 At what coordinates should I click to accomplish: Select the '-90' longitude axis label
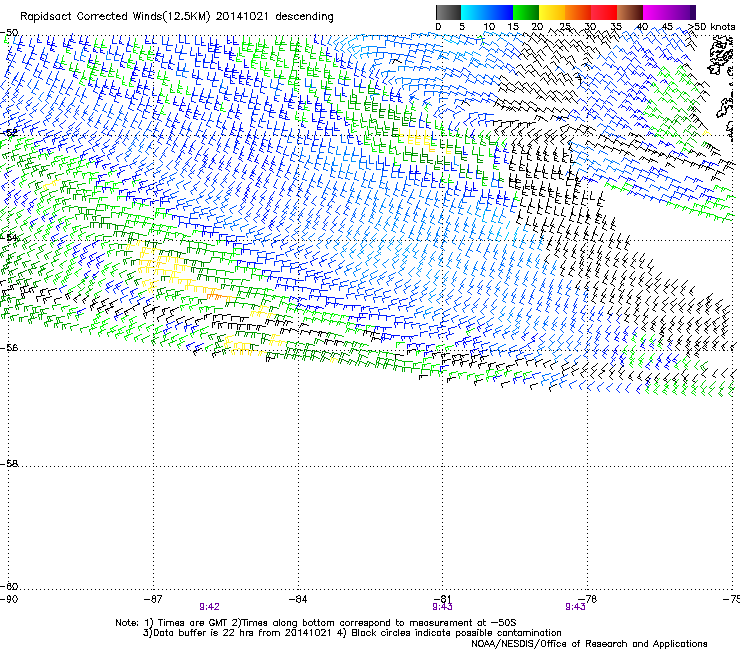click(9, 599)
